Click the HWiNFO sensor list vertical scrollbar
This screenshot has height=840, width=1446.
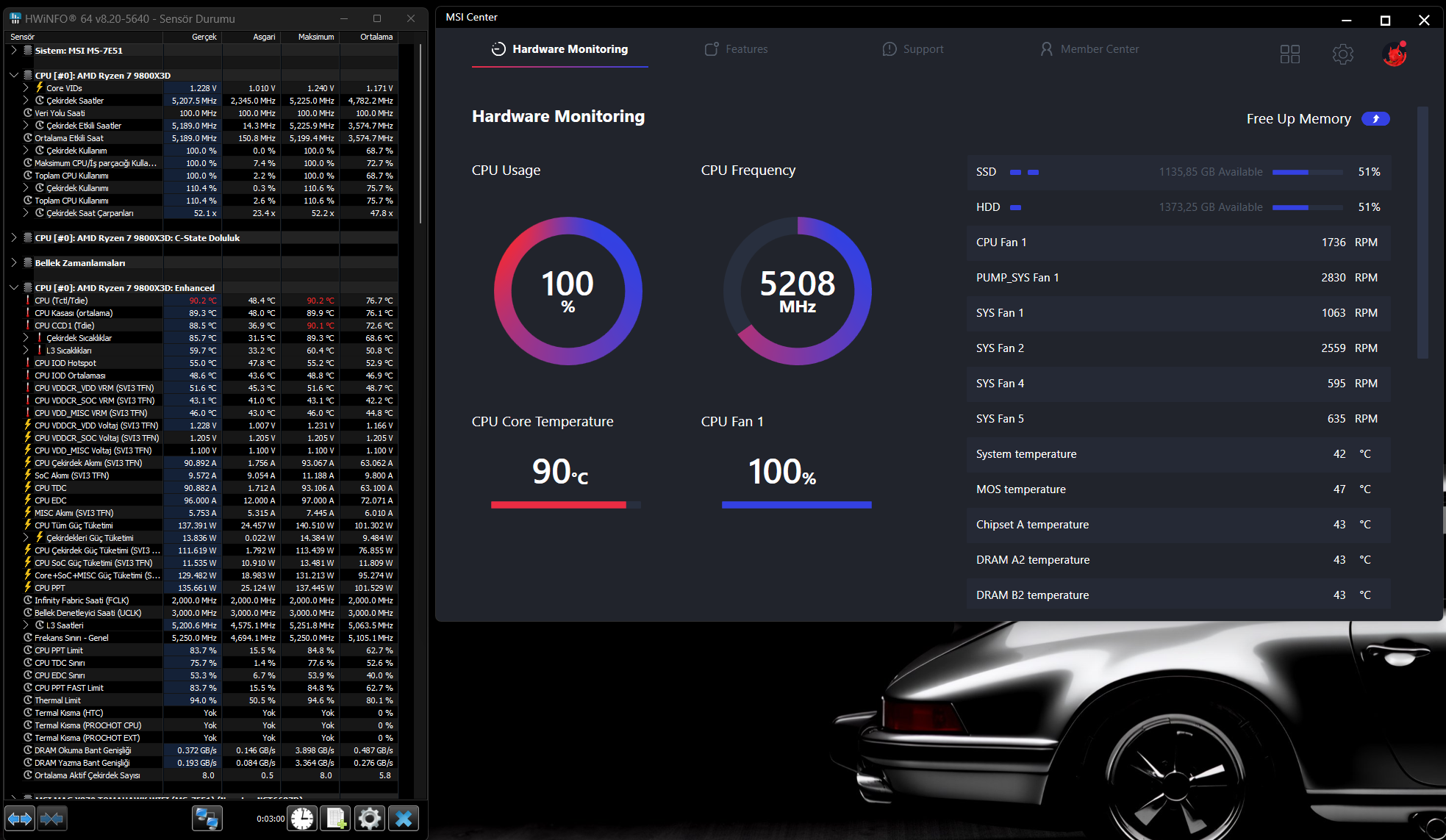[x=420, y=132]
